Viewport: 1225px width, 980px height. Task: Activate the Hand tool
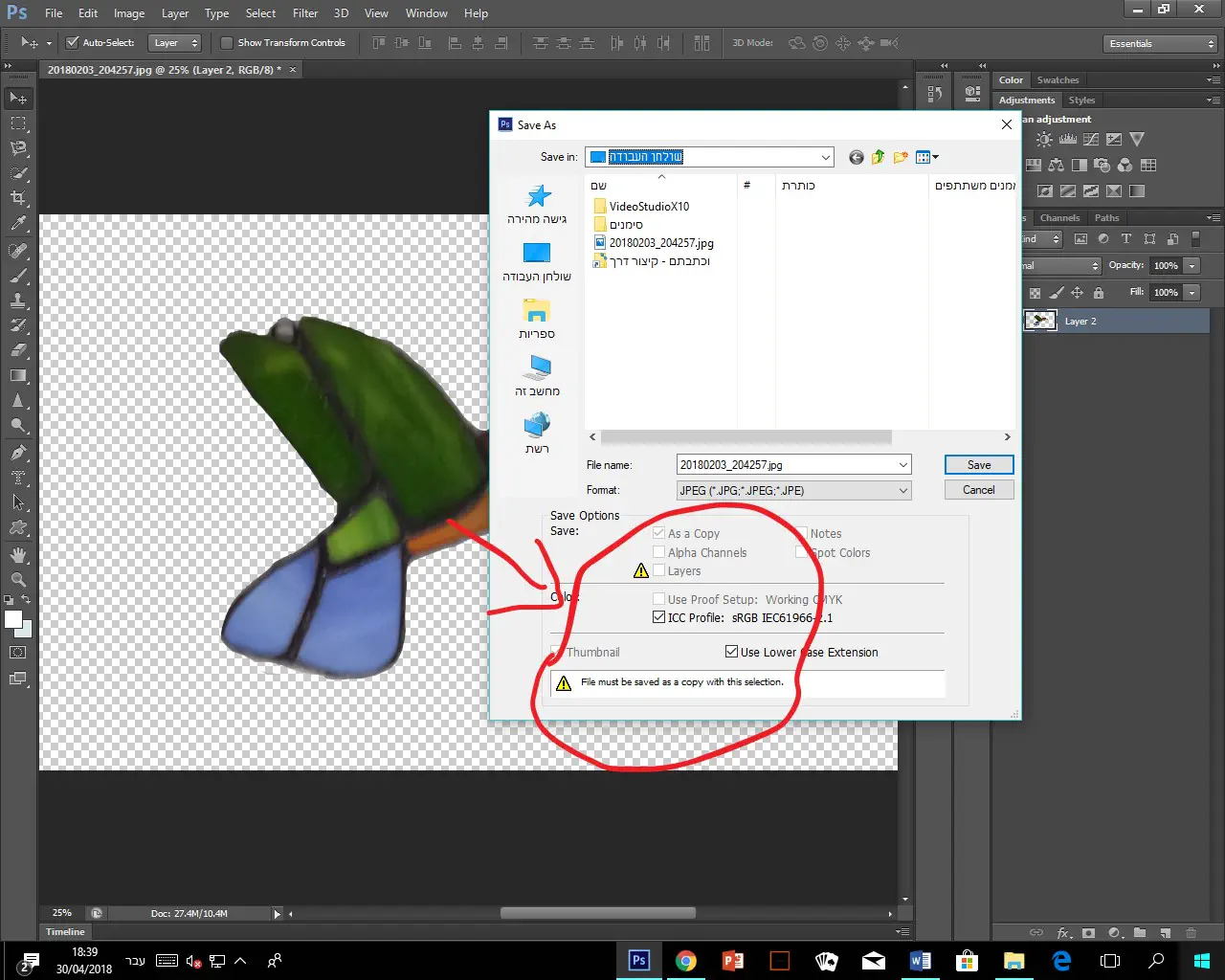coord(18,555)
